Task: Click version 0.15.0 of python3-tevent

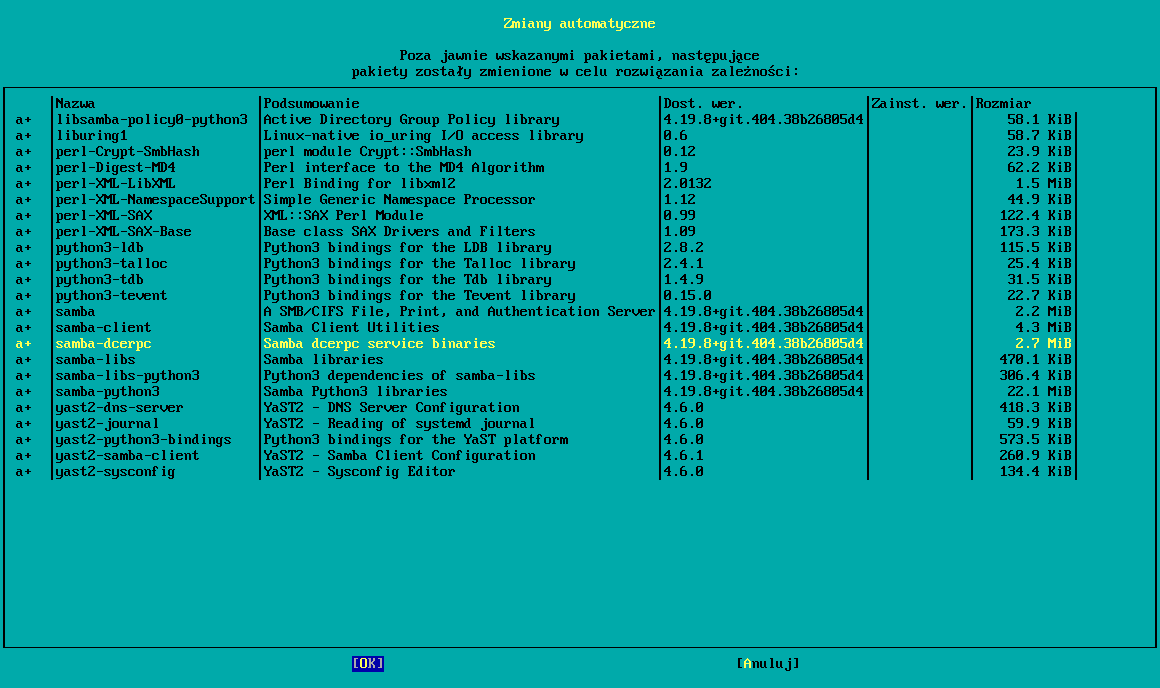Action: (687, 296)
